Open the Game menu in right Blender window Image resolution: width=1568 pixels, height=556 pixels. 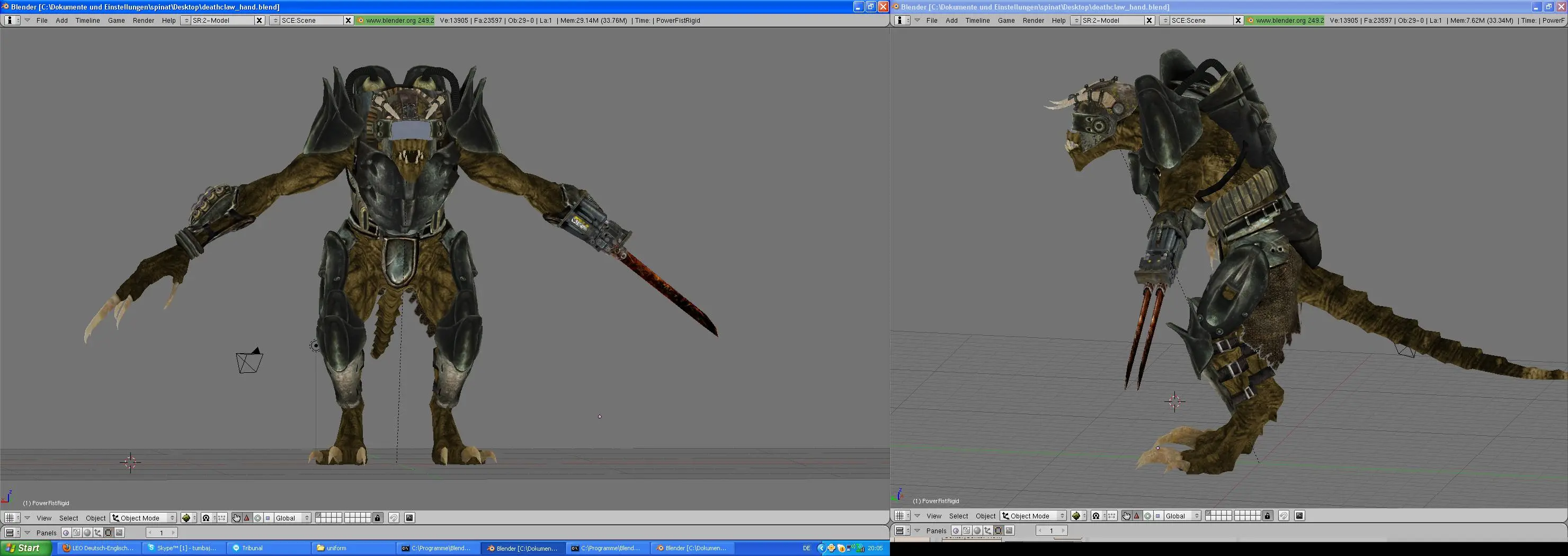click(1006, 20)
